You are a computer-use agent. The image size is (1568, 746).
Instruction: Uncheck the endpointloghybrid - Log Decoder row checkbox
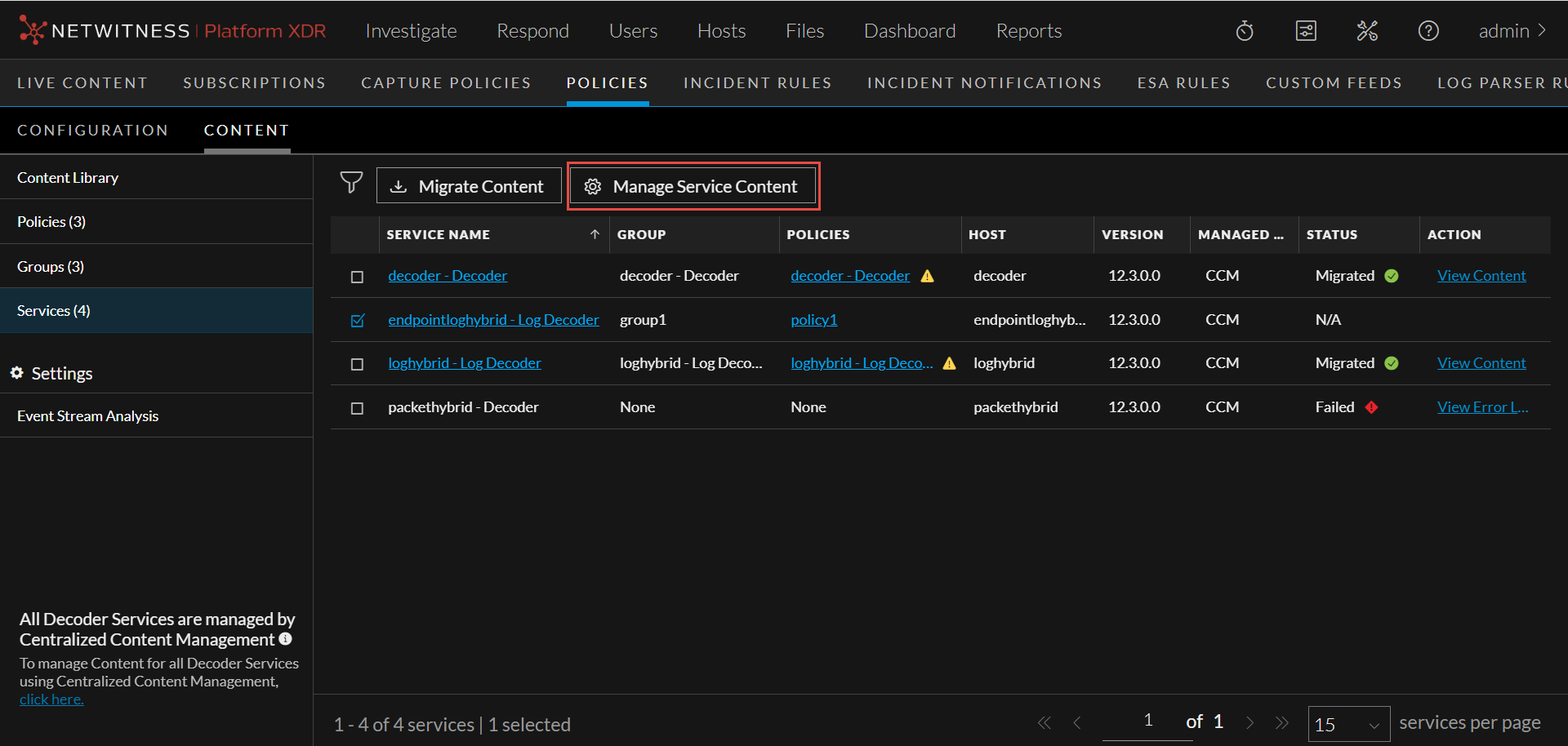[357, 320]
